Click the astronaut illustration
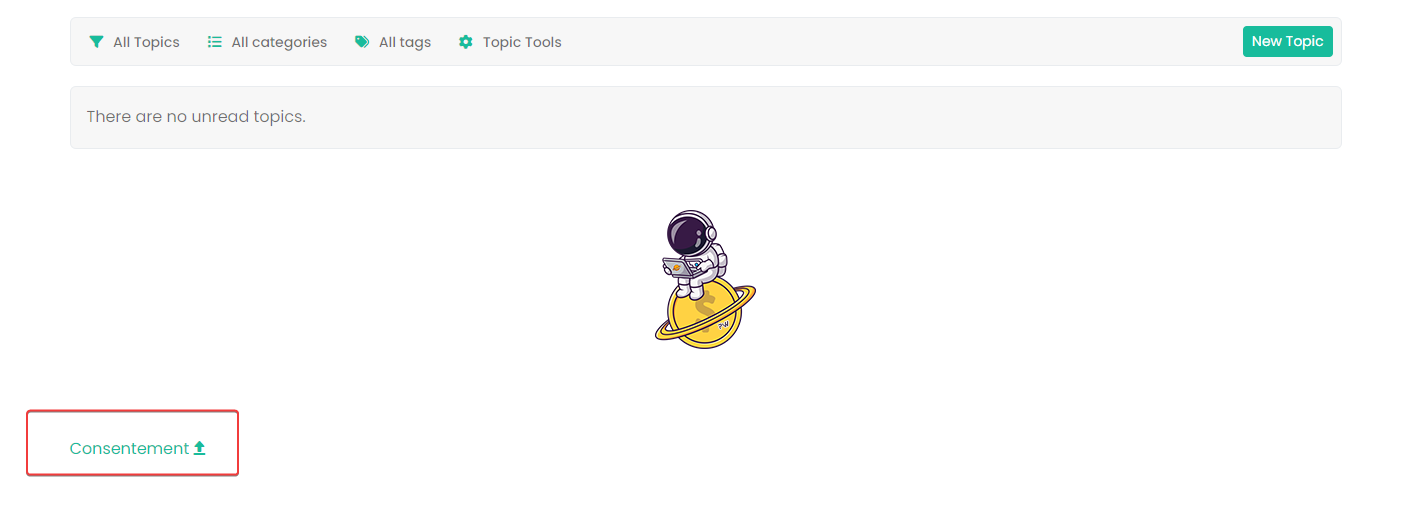The width and height of the screenshot is (1404, 517). (x=705, y=279)
